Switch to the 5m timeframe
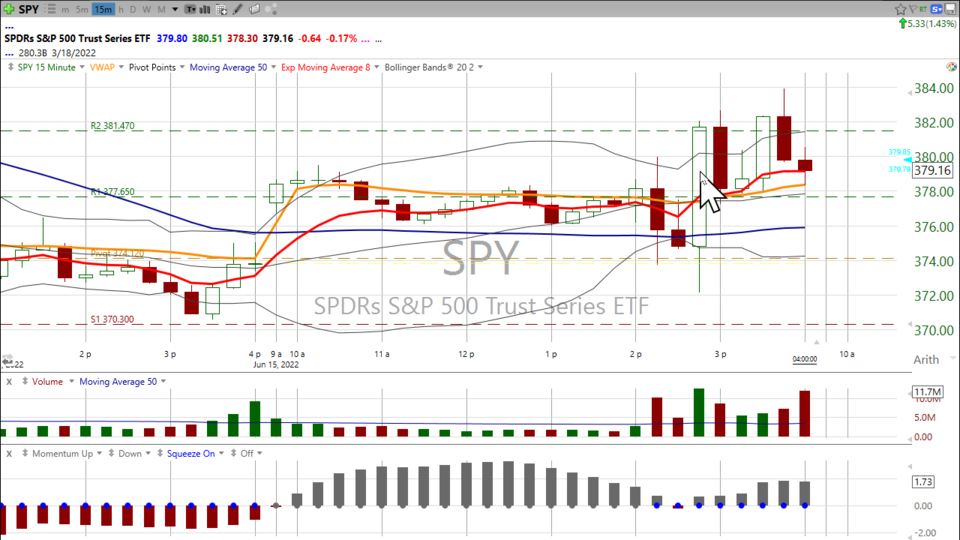Image resolution: width=960 pixels, height=540 pixels. tap(82, 9)
